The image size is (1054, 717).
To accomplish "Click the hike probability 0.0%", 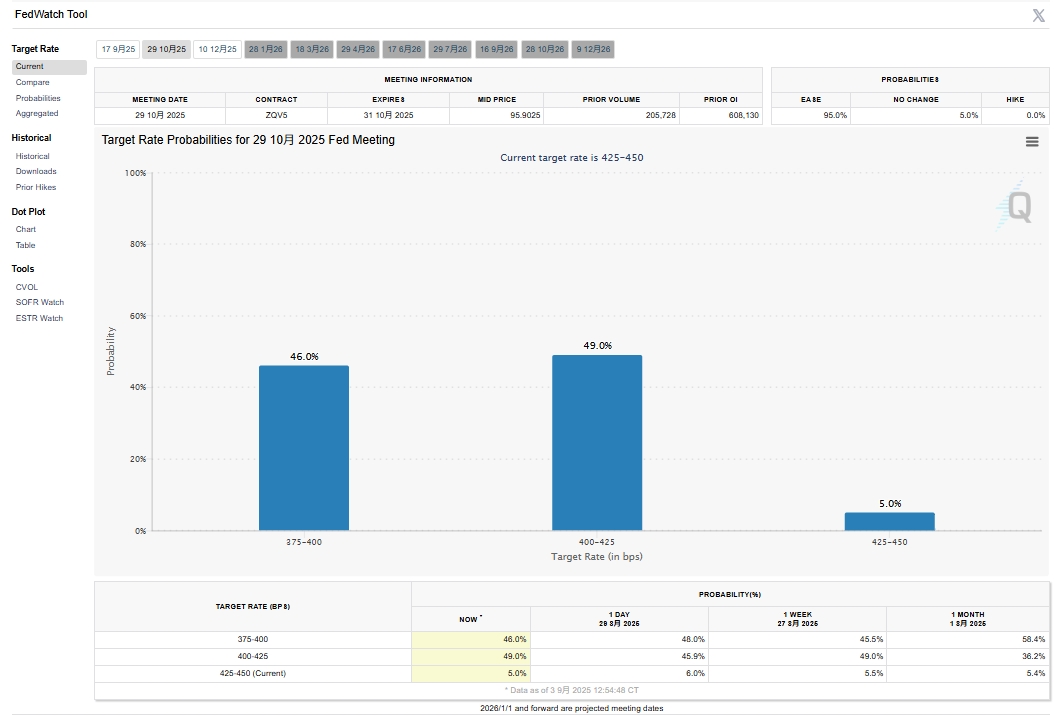I will [x=1036, y=116].
